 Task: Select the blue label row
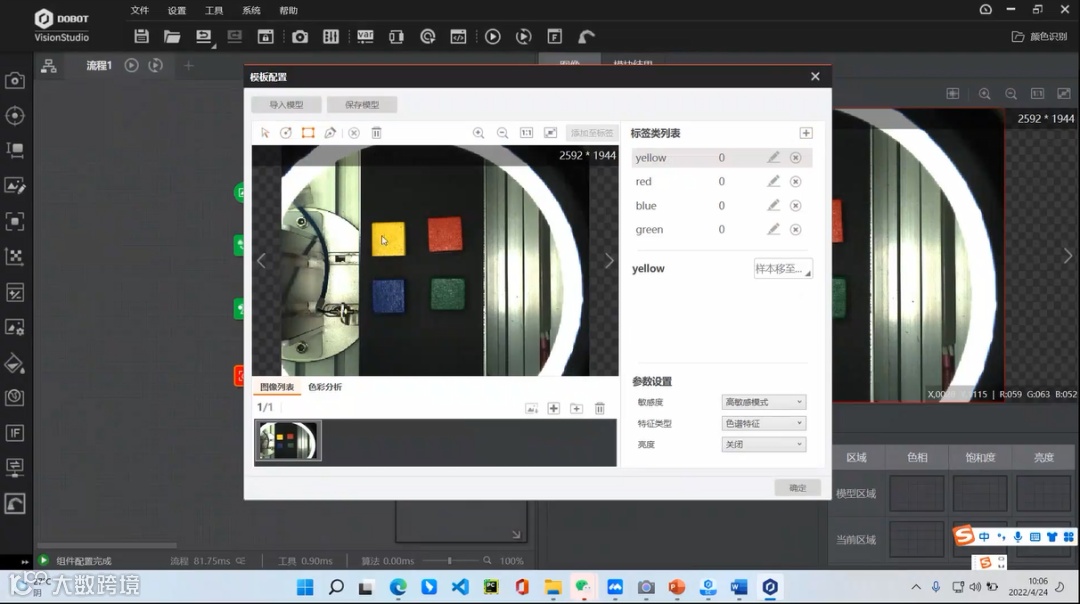[721, 205]
